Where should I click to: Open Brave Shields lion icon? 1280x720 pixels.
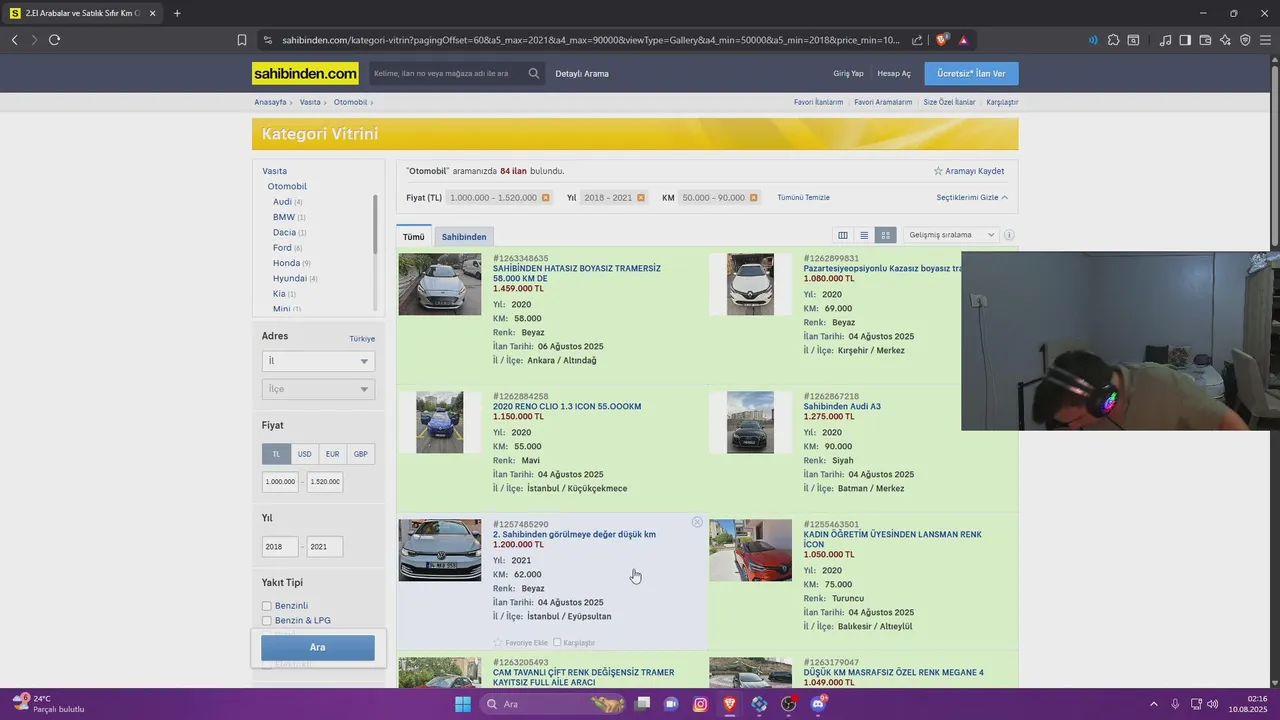942,40
